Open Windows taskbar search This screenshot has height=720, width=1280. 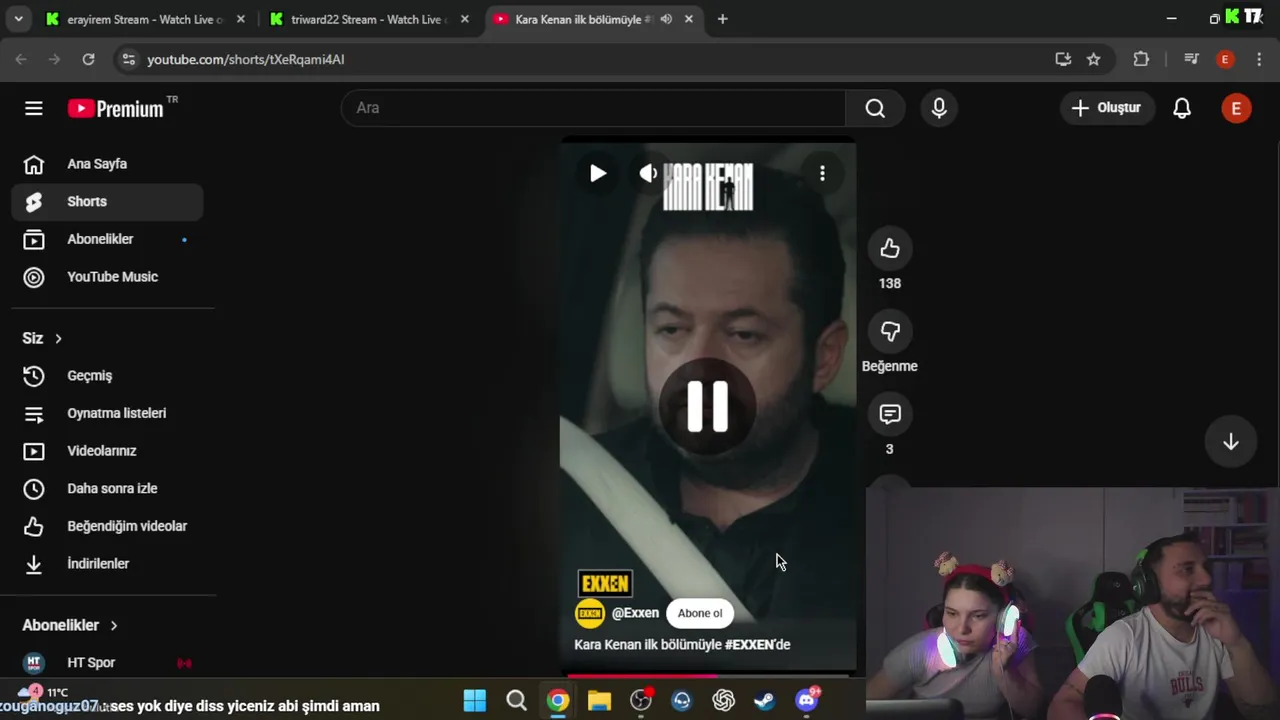coord(516,700)
